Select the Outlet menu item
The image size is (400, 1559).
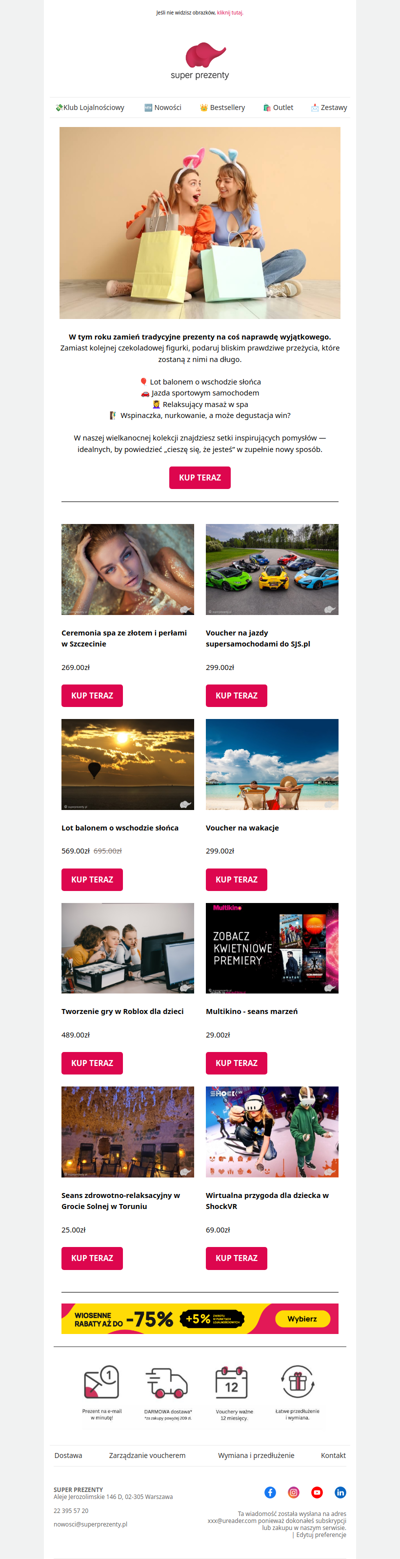278,107
